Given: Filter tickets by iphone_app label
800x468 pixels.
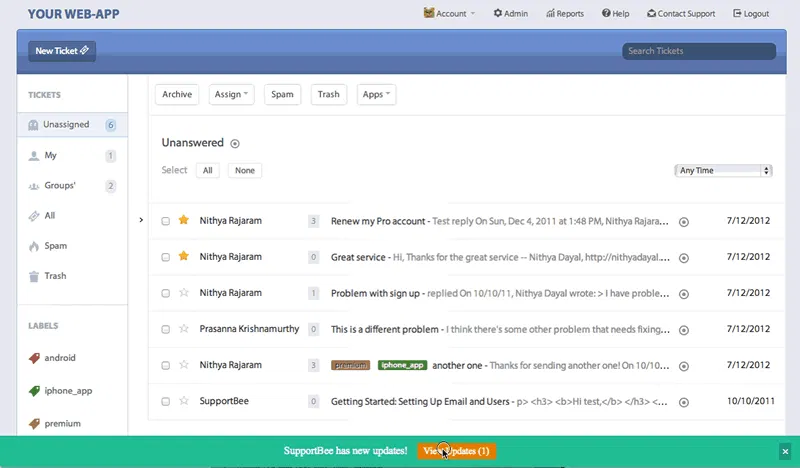Looking at the screenshot, I should (x=68, y=391).
